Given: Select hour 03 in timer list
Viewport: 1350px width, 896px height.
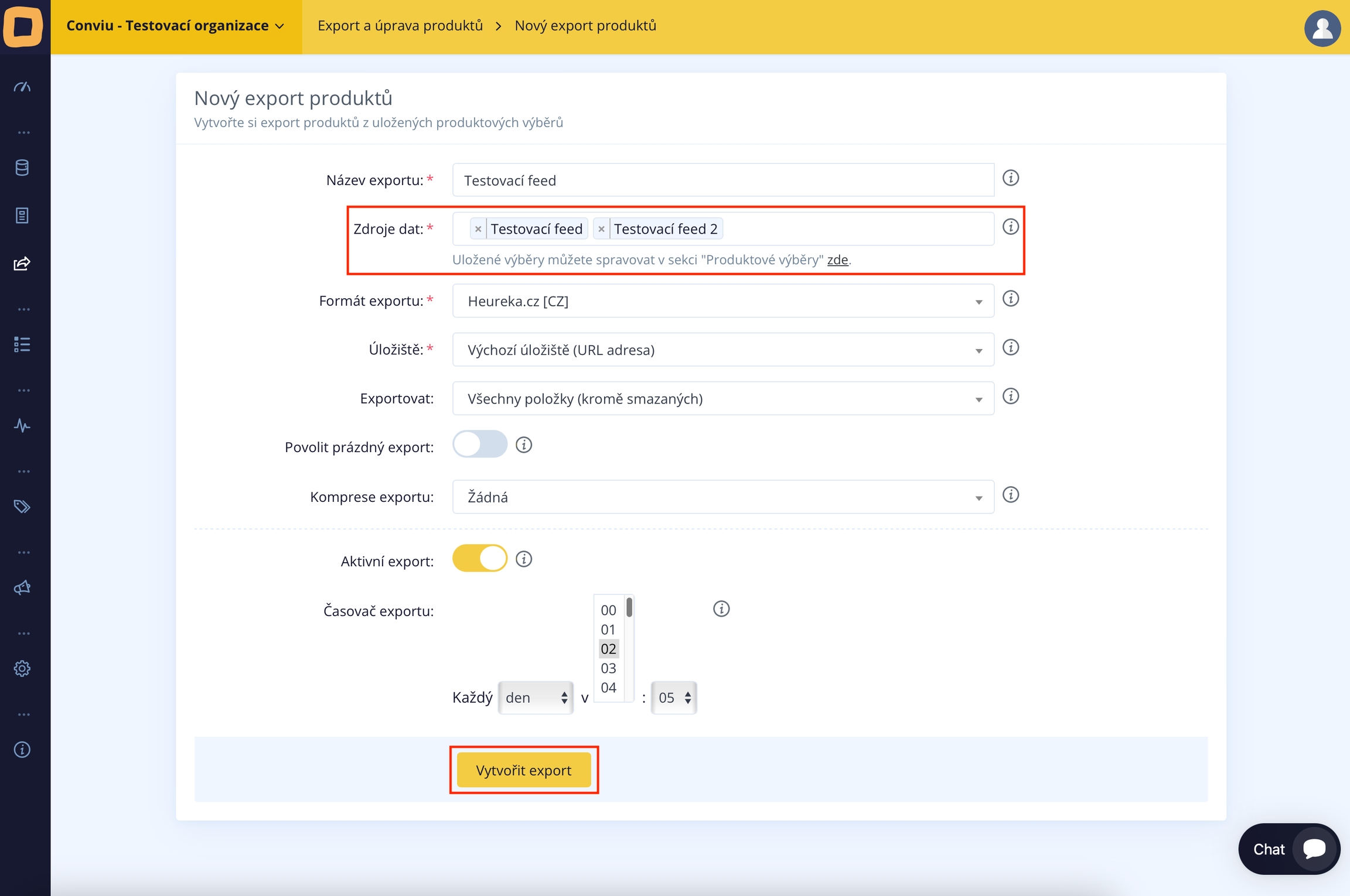Looking at the screenshot, I should (x=608, y=668).
